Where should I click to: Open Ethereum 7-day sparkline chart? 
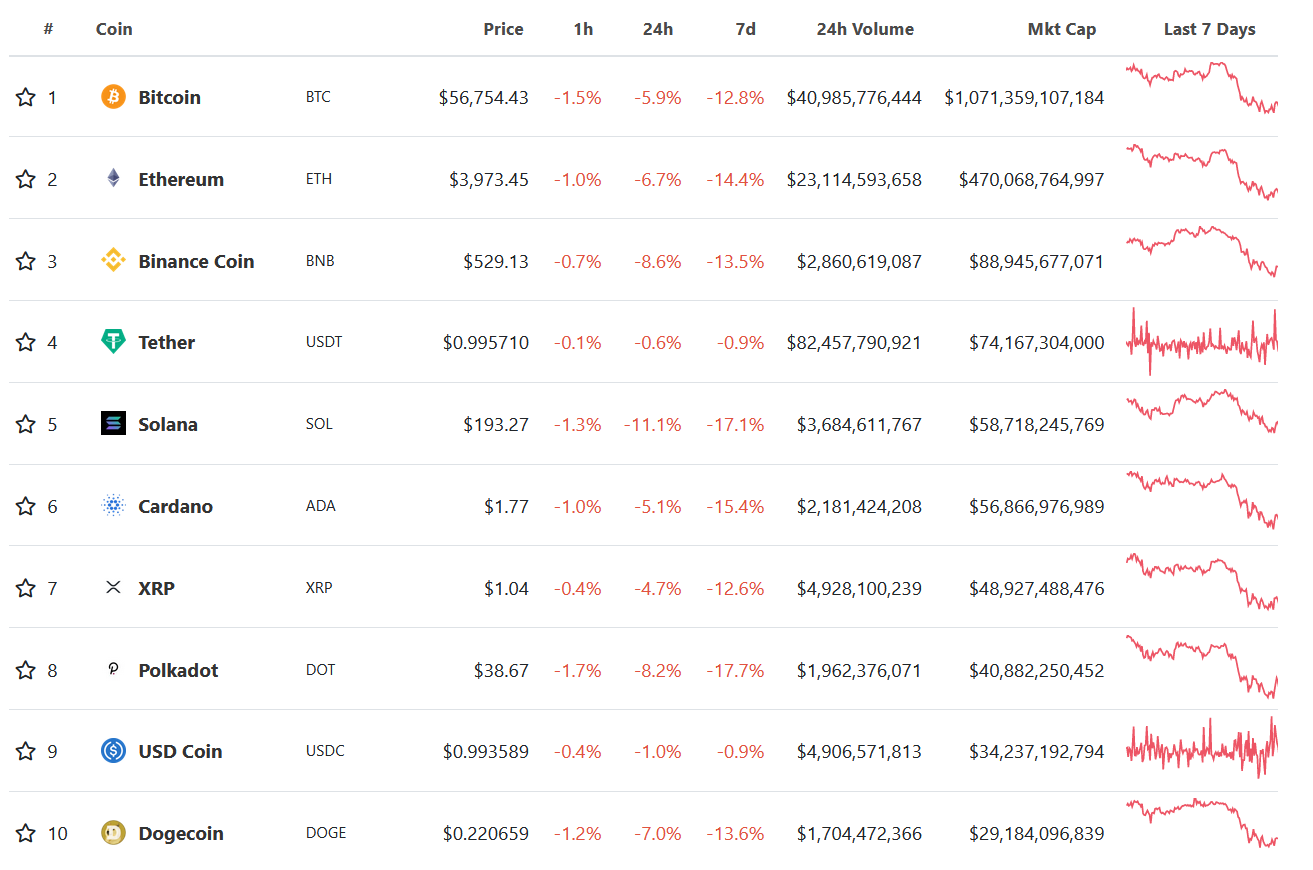[x=1201, y=172]
